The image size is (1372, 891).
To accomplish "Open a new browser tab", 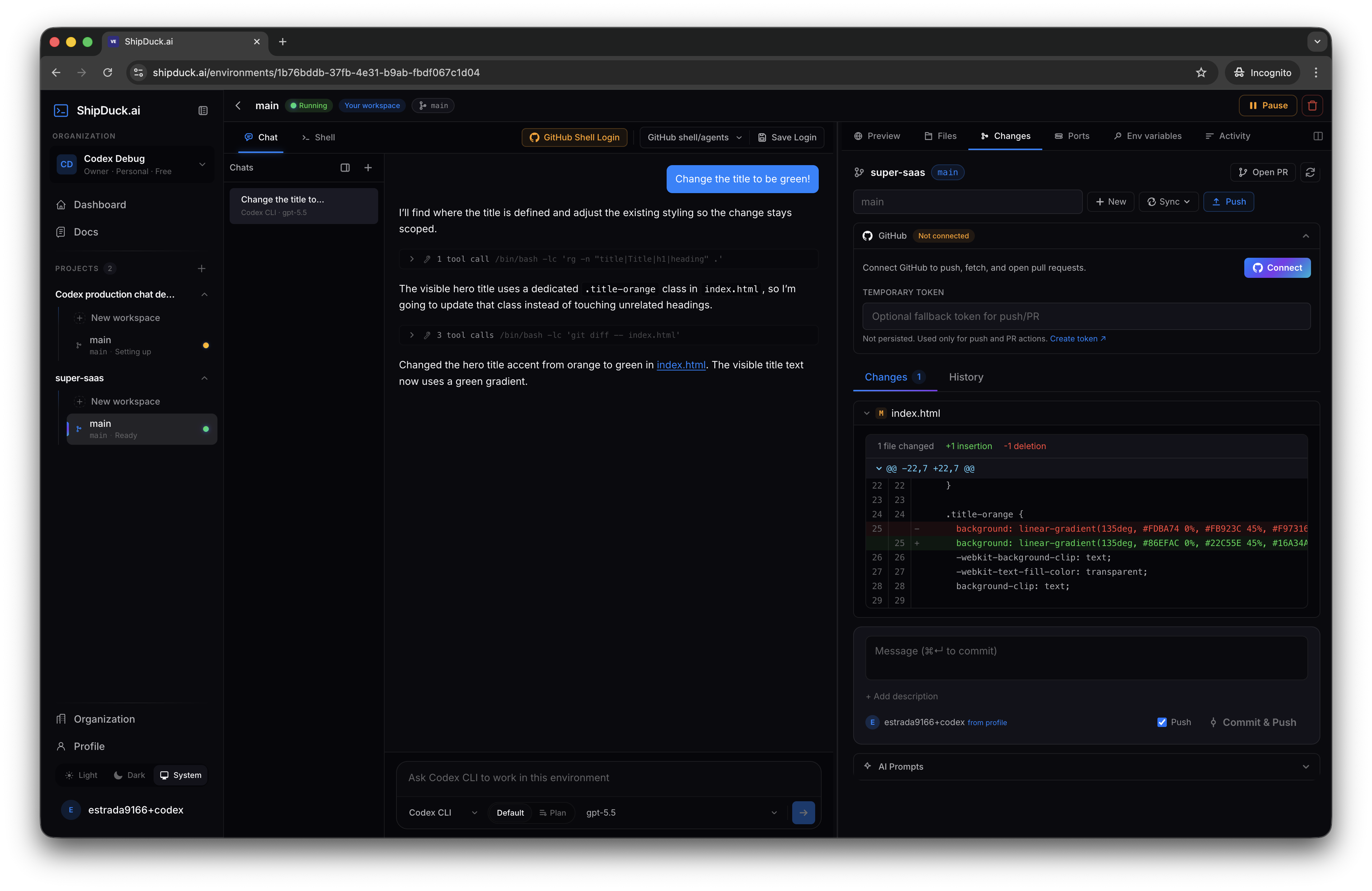I will [x=282, y=42].
